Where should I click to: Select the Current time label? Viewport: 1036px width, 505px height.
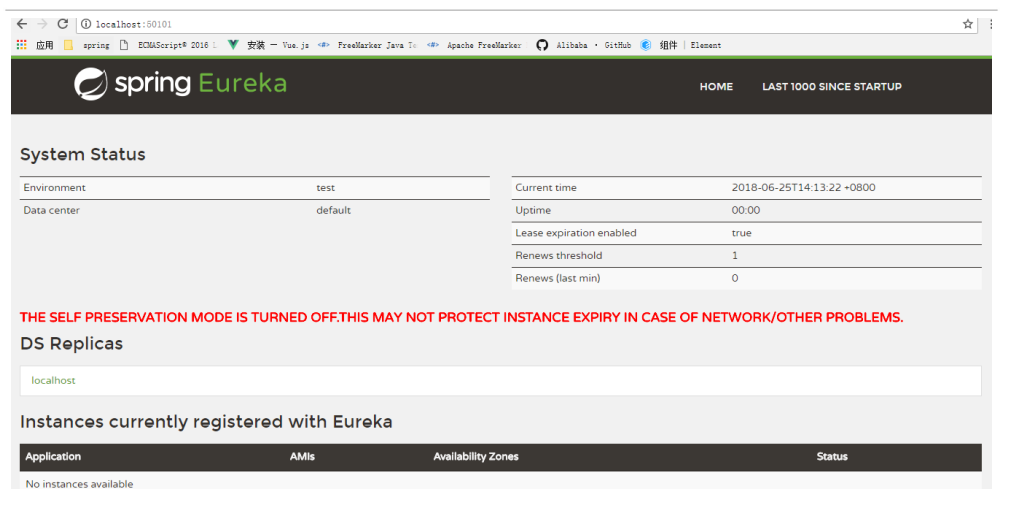click(546, 188)
